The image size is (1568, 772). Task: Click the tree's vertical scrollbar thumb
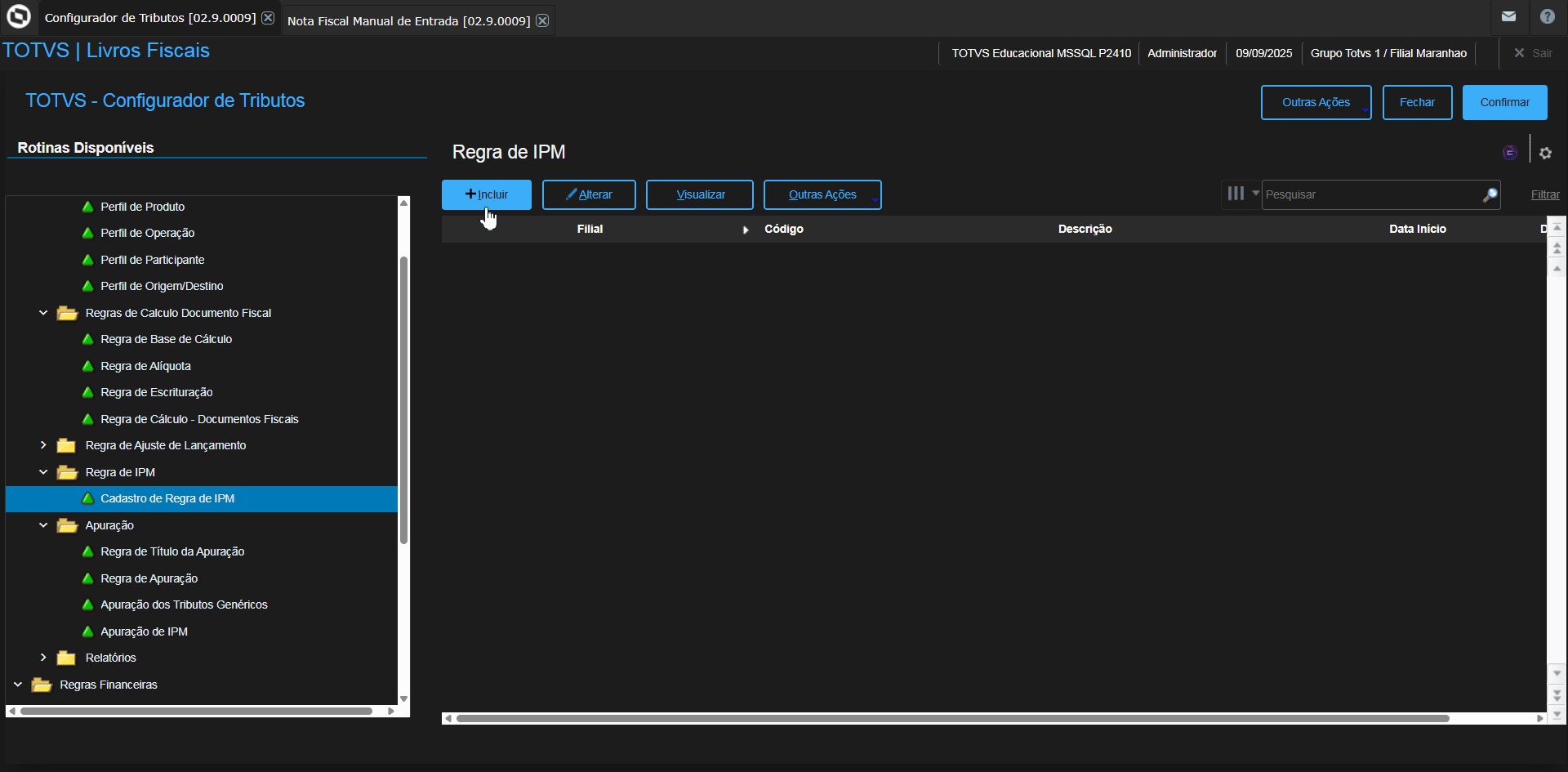(x=403, y=400)
